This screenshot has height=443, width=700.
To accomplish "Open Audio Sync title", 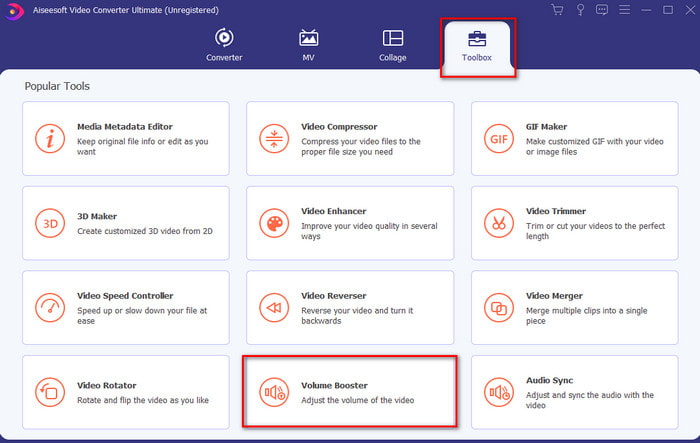I will point(549,380).
